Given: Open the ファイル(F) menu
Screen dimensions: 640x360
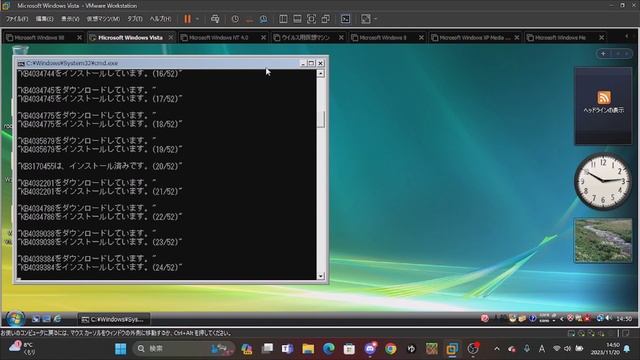Looking at the screenshot, I should pyautogui.click(x=17, y=19).
